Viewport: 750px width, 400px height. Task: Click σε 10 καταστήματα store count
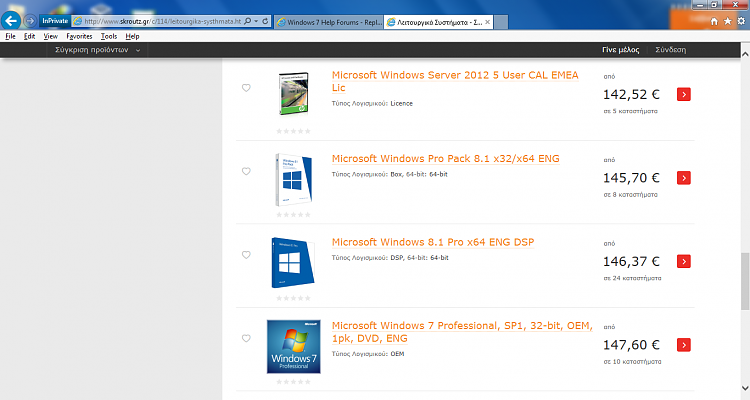pos(632,362)
